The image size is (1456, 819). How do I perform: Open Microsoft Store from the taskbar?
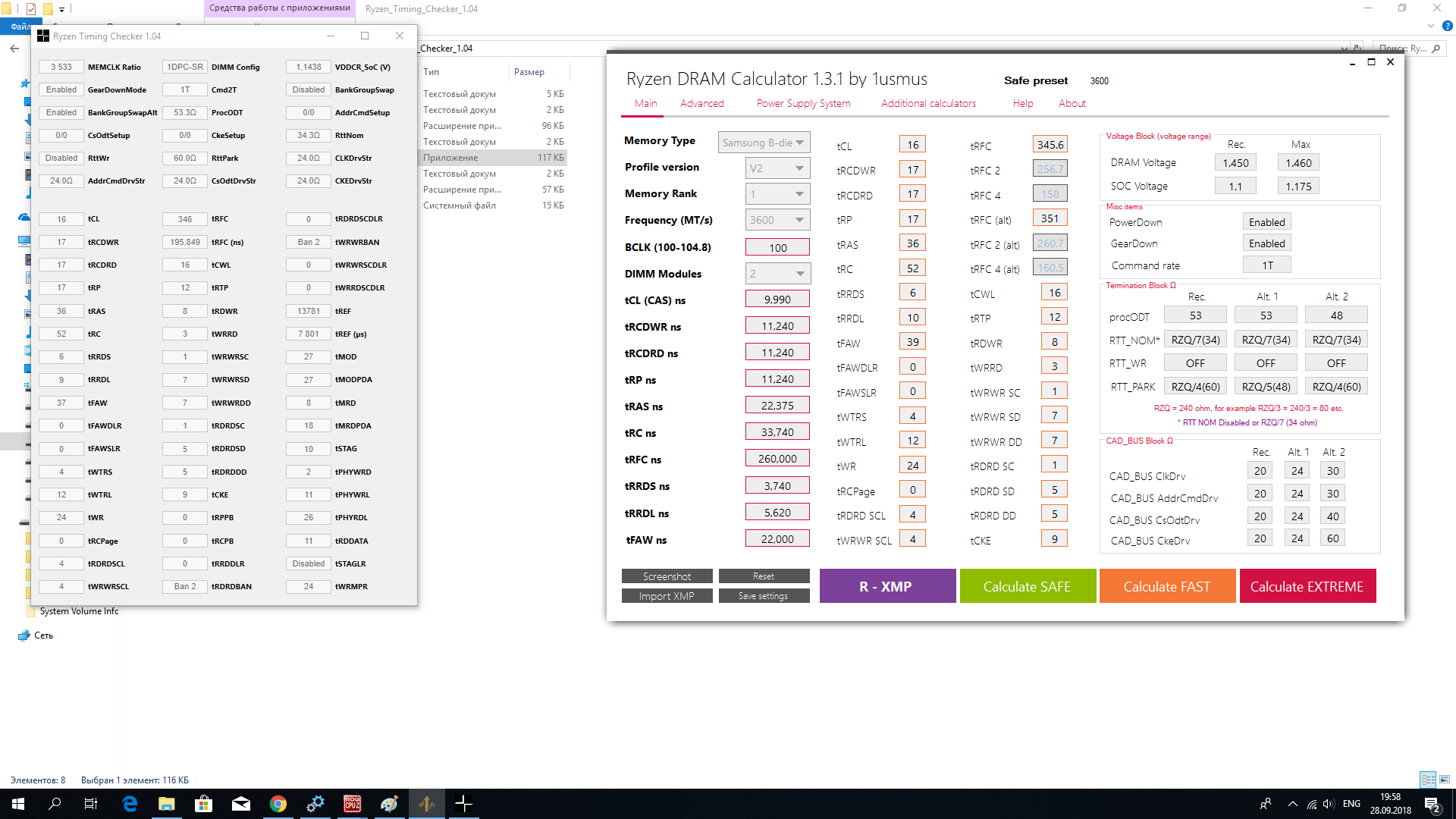point(203,804)
